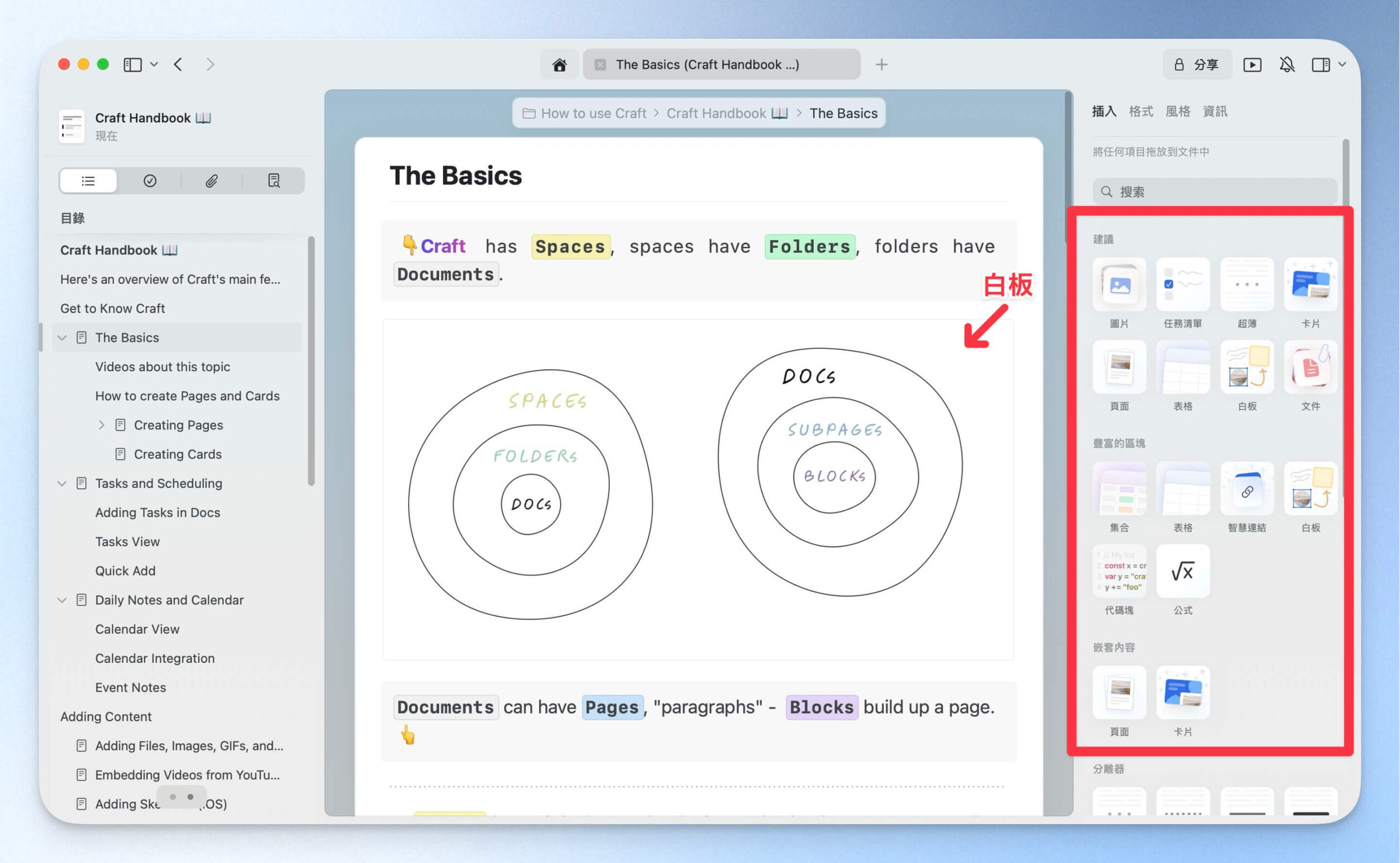Switch to the 格式 tab
This screenshot has height=863, width=1400.
(x=1140, y=112)
